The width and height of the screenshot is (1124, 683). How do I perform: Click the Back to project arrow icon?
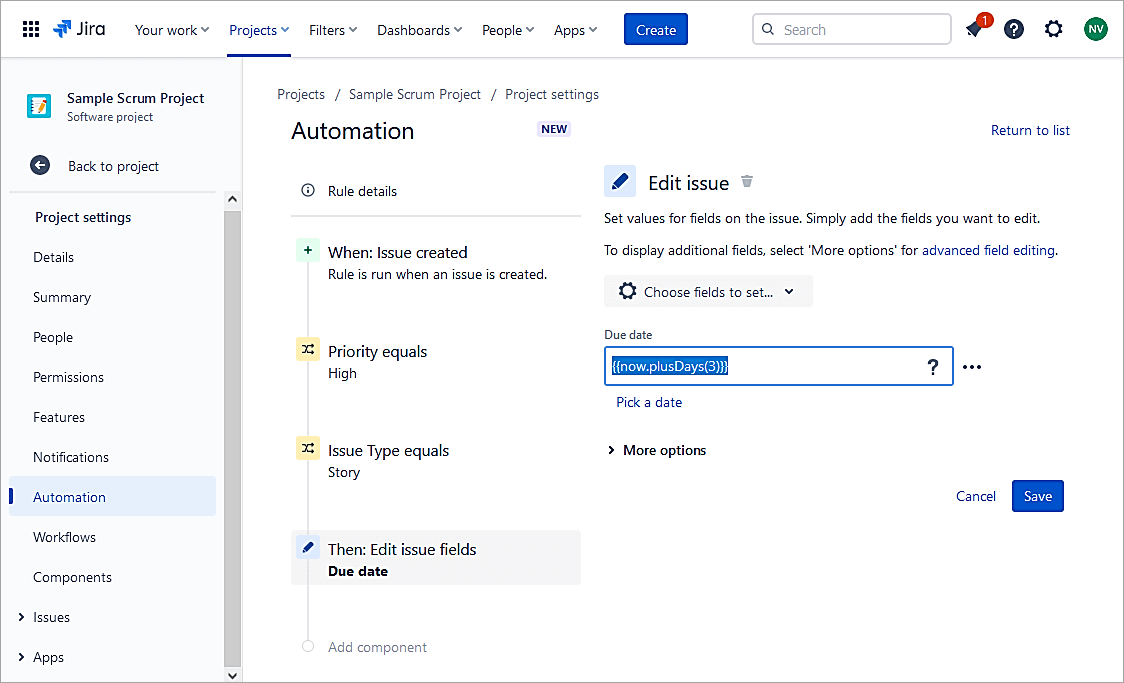[40, 166]
